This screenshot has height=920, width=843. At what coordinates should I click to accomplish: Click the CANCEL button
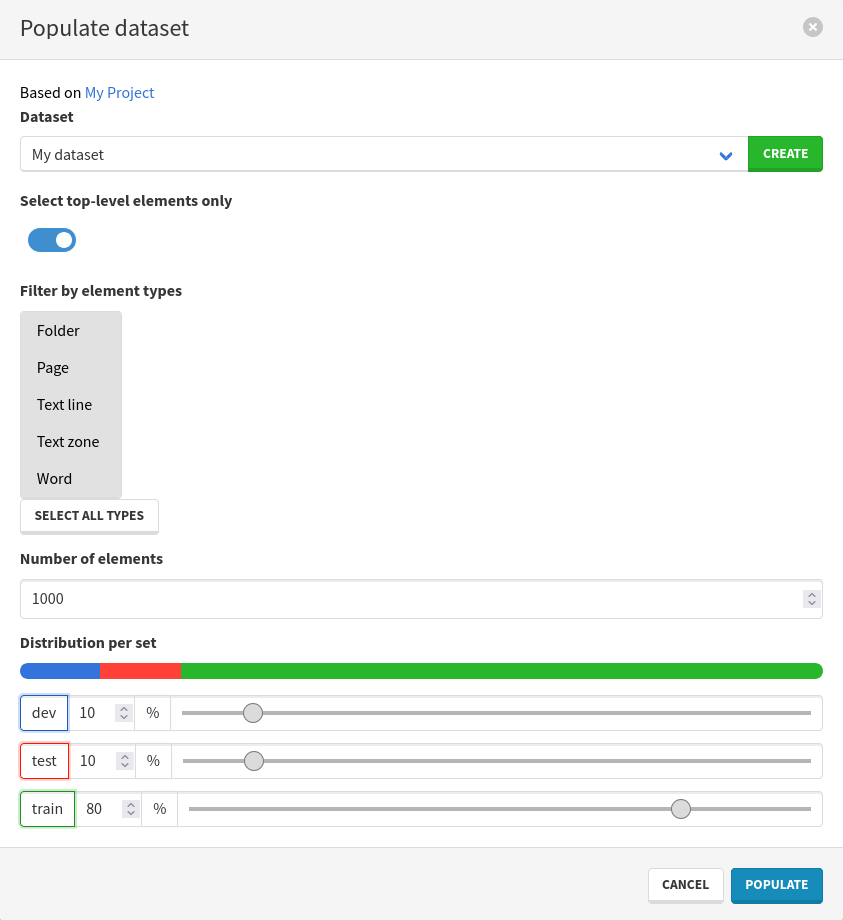(x=685, y=885)
